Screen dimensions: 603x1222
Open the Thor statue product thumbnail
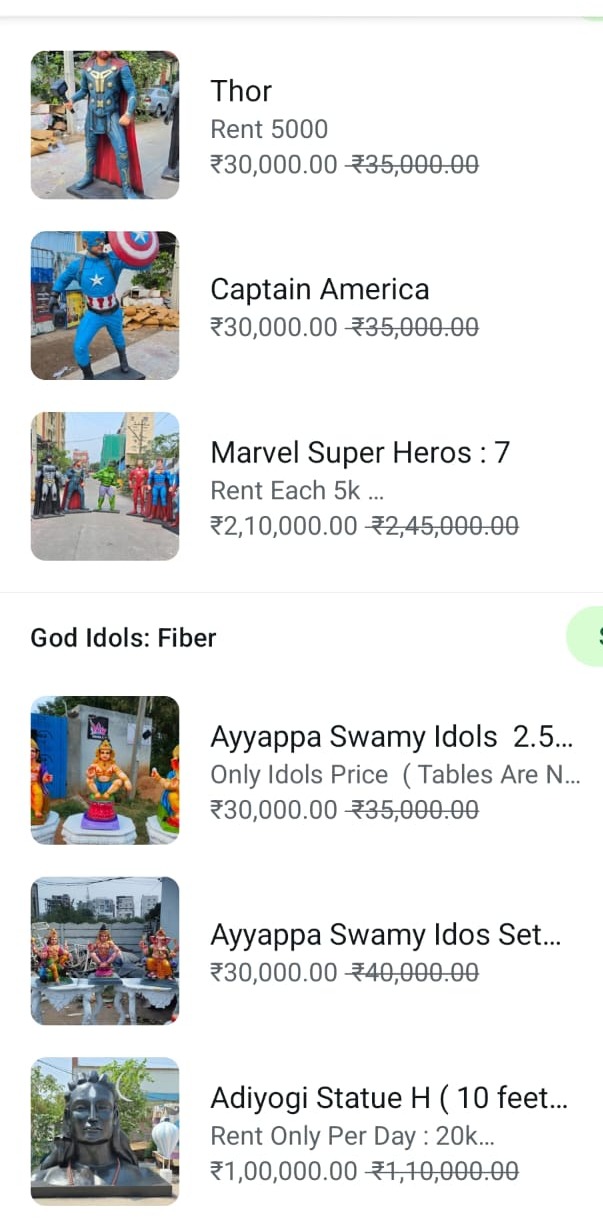[105, 125]
